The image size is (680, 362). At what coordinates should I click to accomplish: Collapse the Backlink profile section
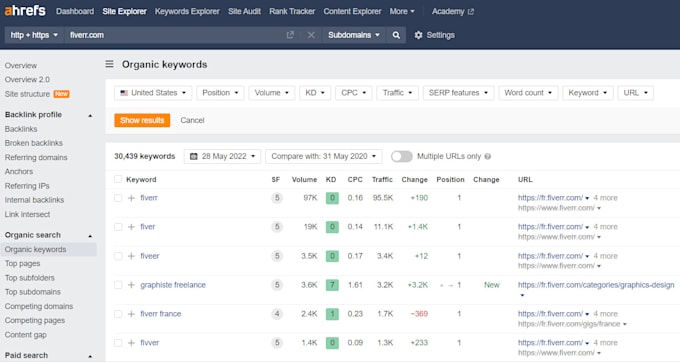pos(90,115)
